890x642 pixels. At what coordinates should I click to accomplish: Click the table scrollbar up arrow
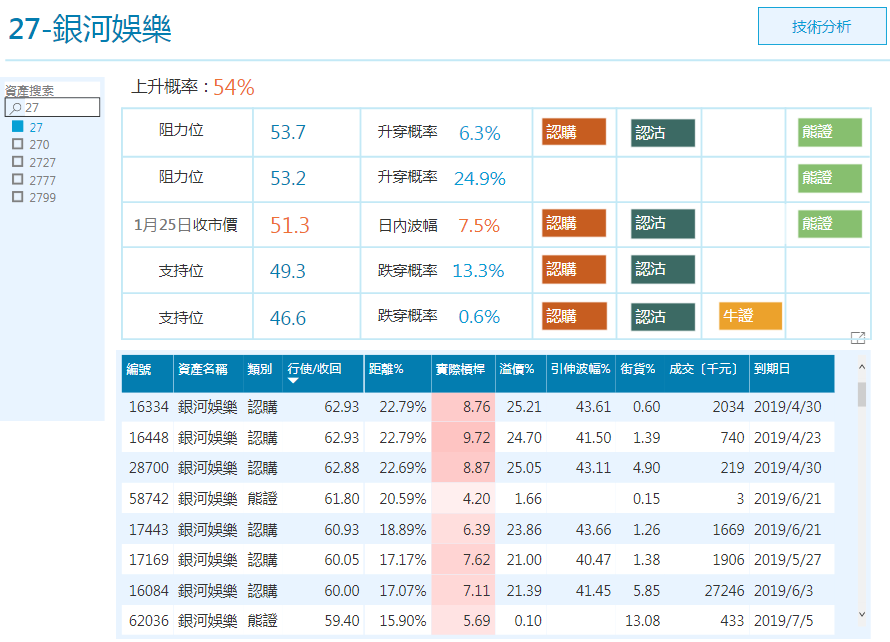point(862,367)
